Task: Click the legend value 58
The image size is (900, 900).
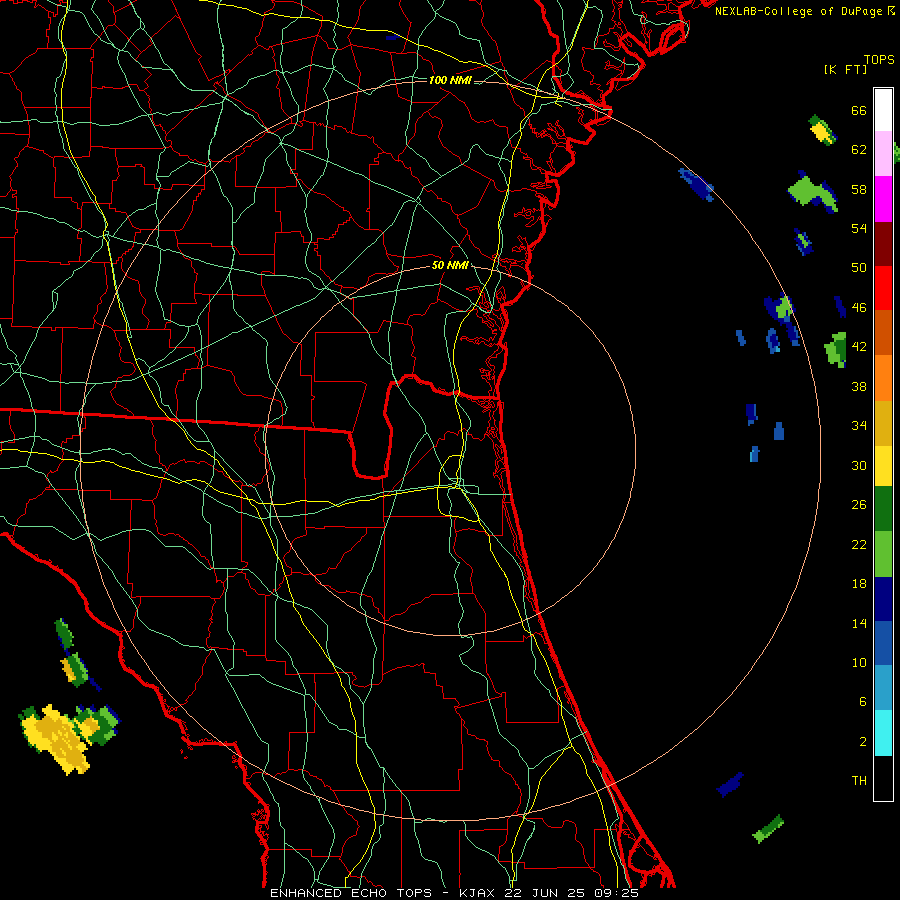Action: pos(859,189)
